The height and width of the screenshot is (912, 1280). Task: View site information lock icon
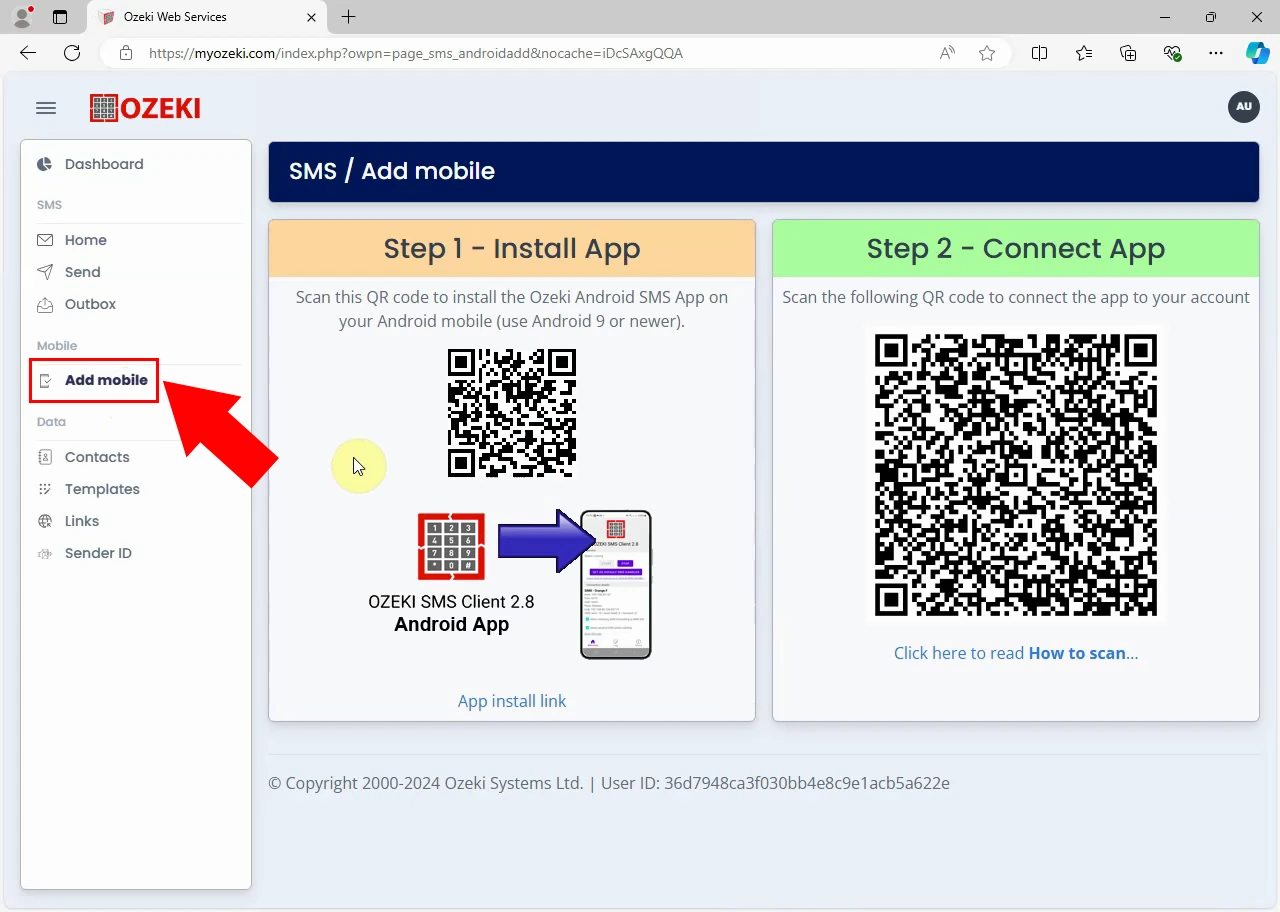coord(126,53)
